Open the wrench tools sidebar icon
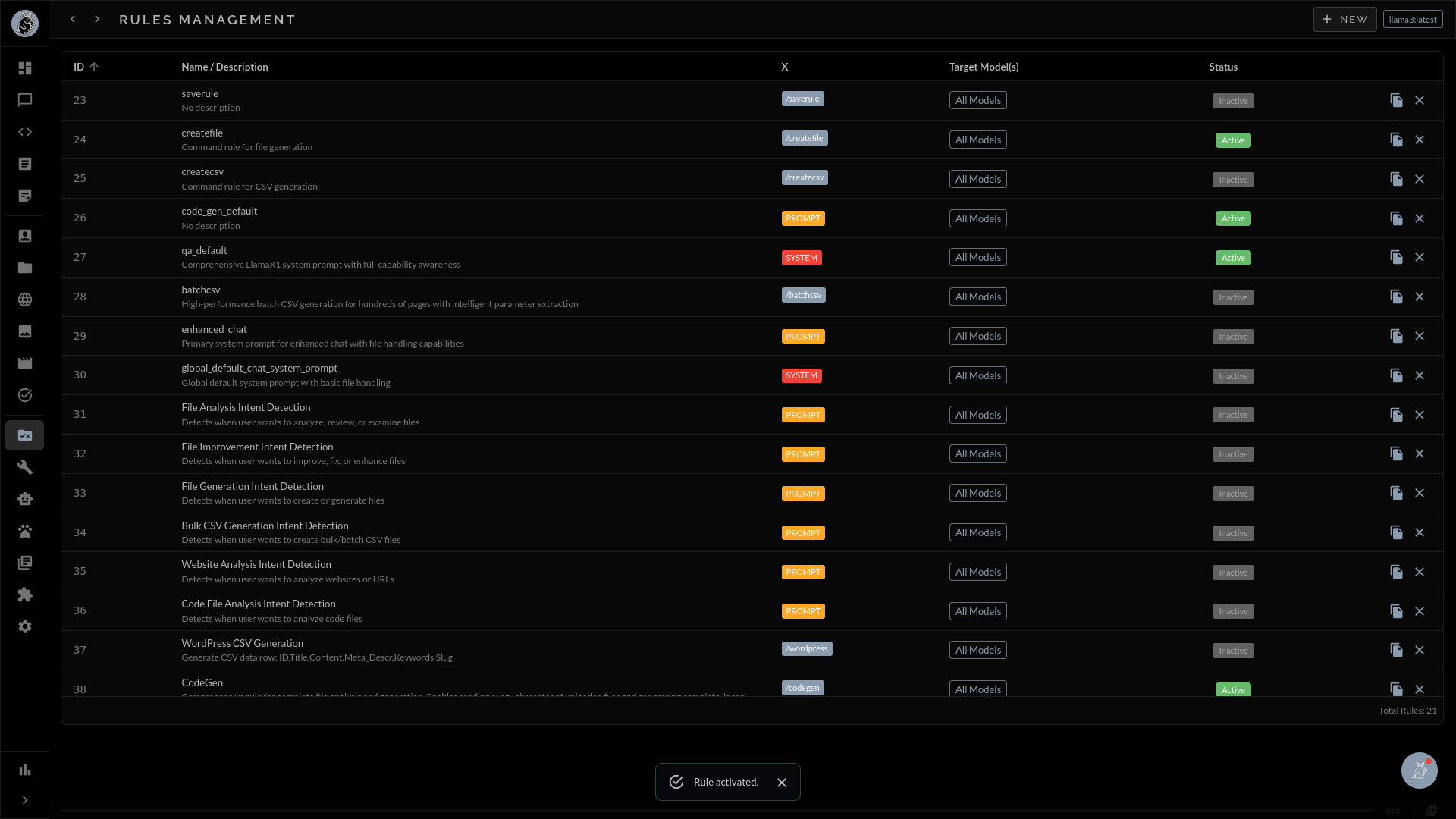 click(25, 467)
